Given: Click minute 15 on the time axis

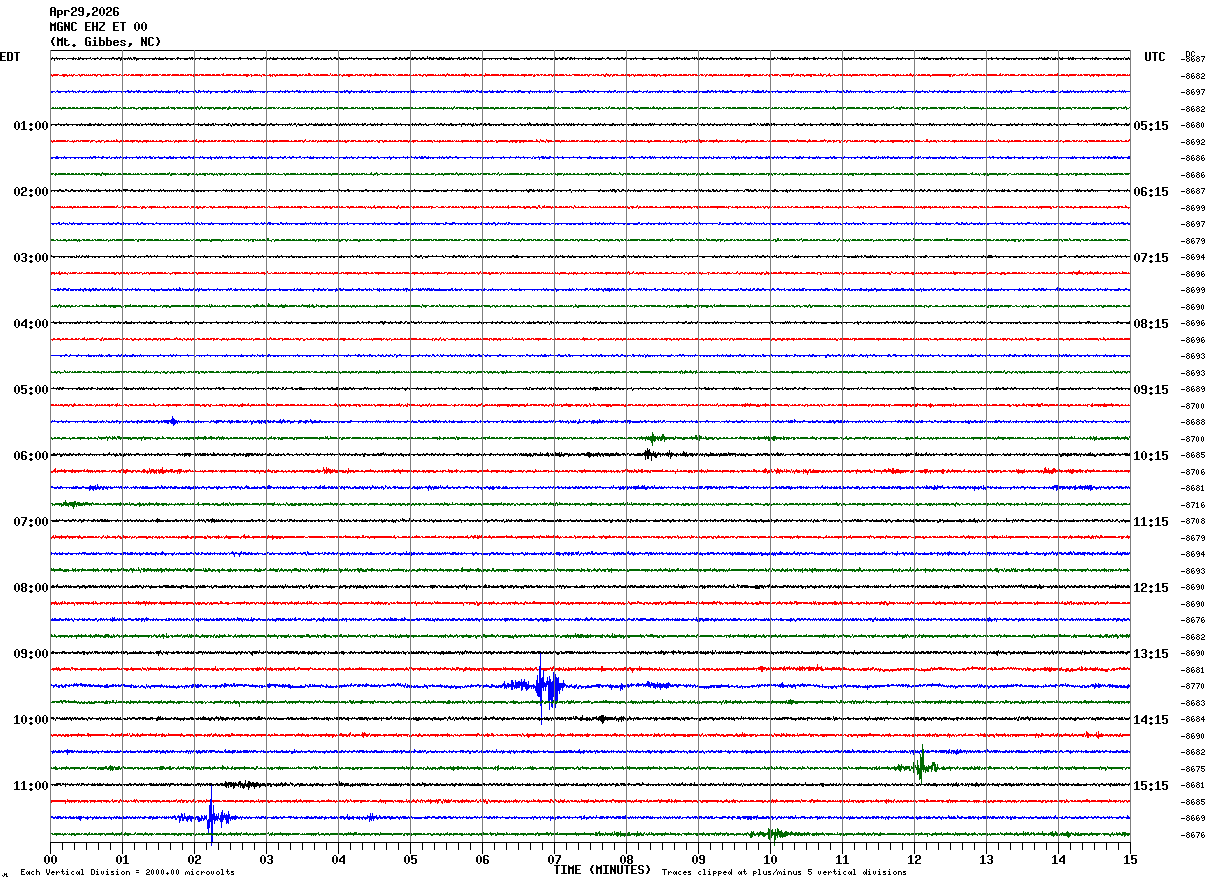Looking at the screenshot, I should [1130, 859].
